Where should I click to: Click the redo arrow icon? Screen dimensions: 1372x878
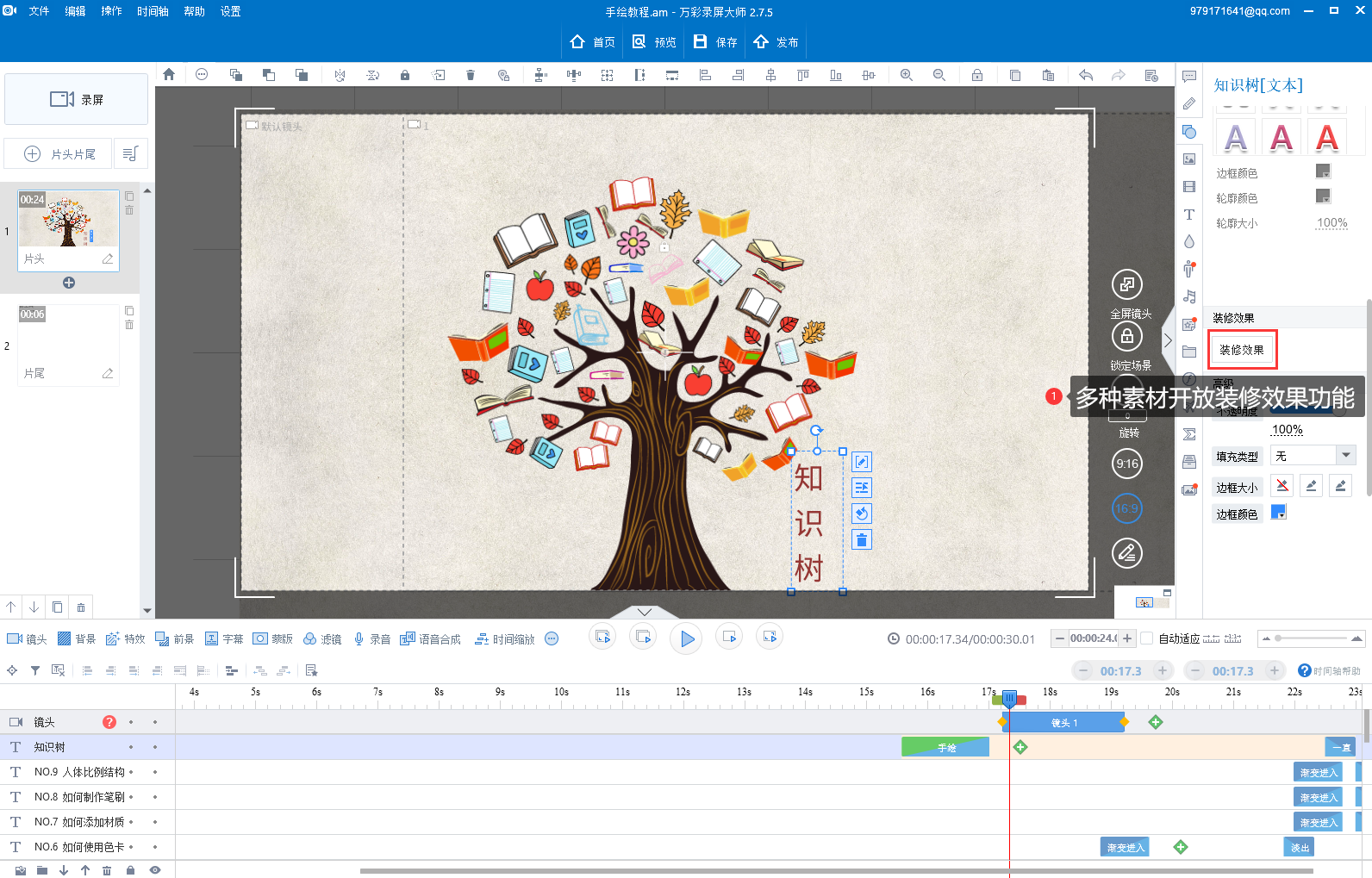1119,75
